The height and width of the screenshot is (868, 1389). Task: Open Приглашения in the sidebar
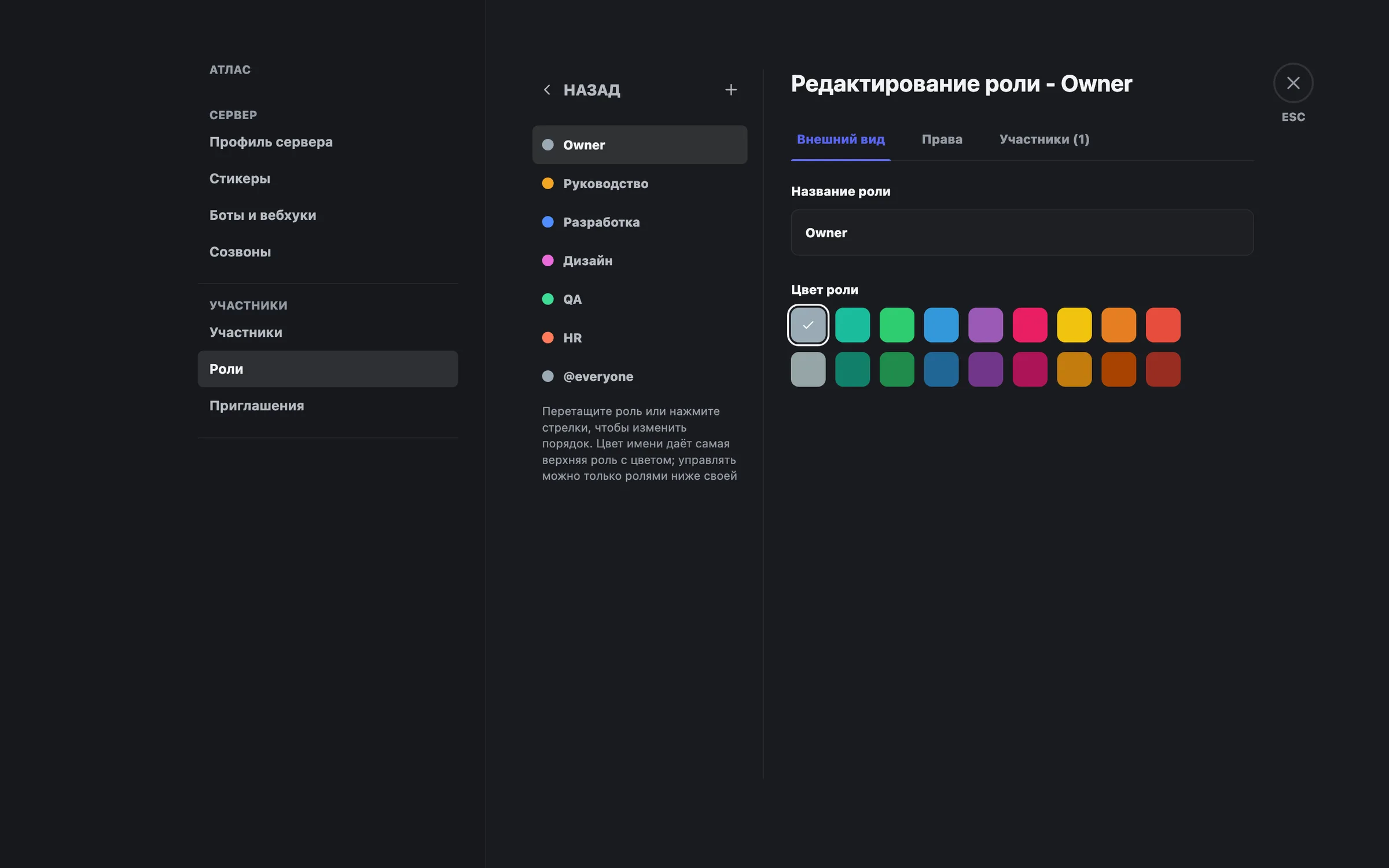(328, 406)
